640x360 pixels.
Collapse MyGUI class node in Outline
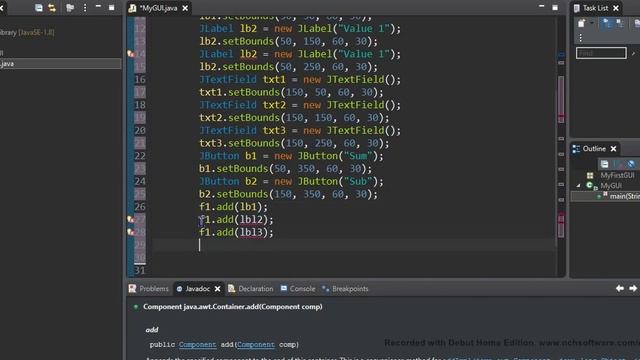click(x=578, y=186)
